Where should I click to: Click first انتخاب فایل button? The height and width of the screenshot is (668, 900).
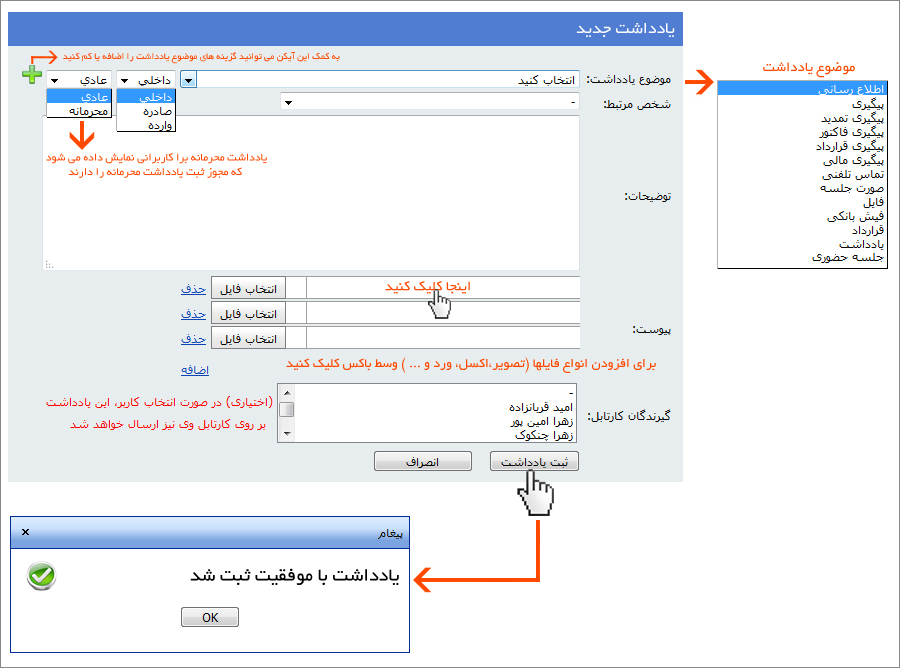(x=248, y=289)
